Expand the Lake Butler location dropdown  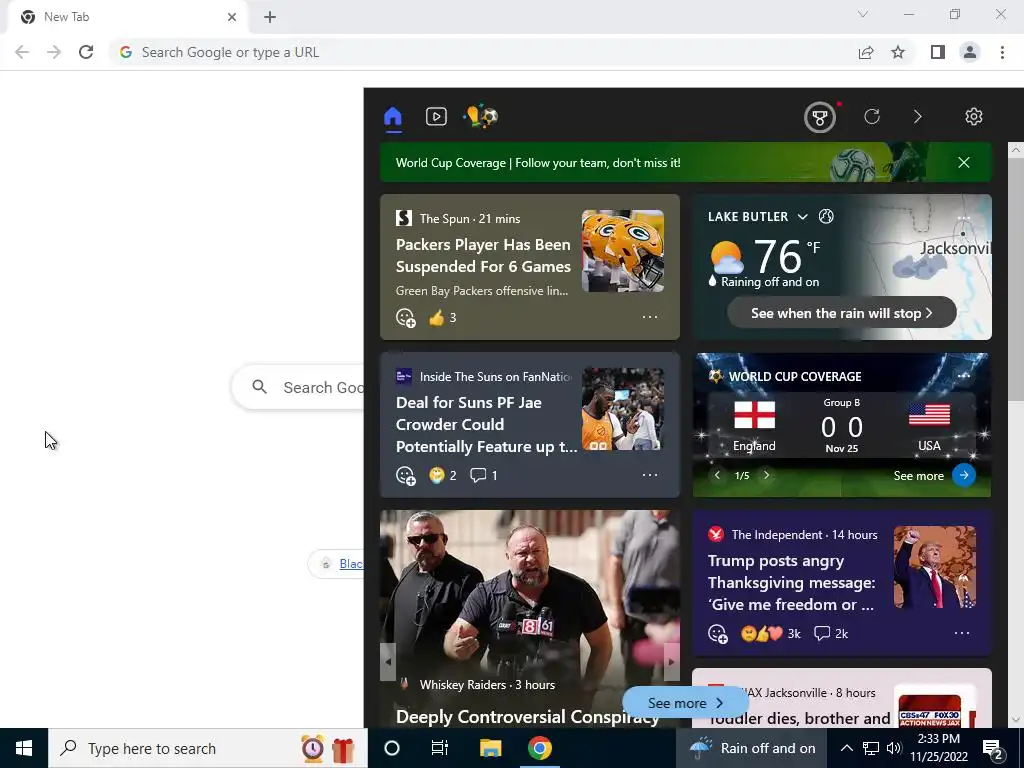803,217
